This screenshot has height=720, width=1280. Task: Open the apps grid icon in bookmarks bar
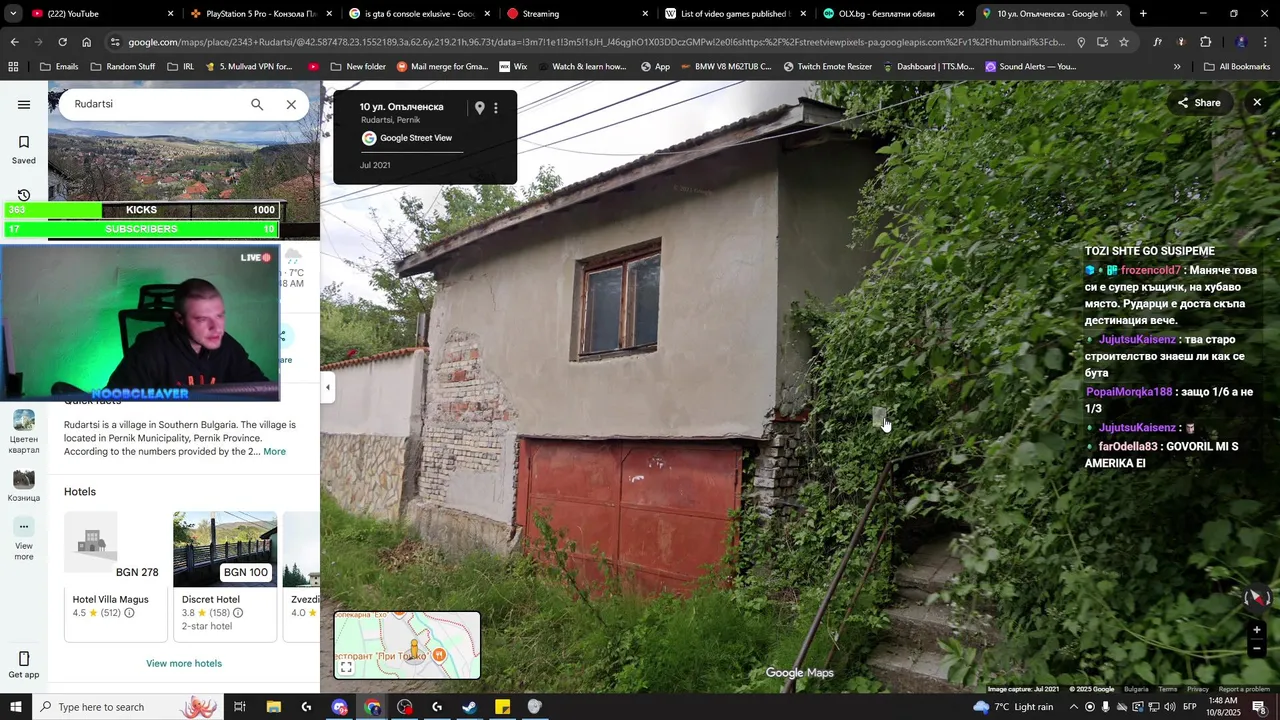pyautogui.click(x=13, y=67)
